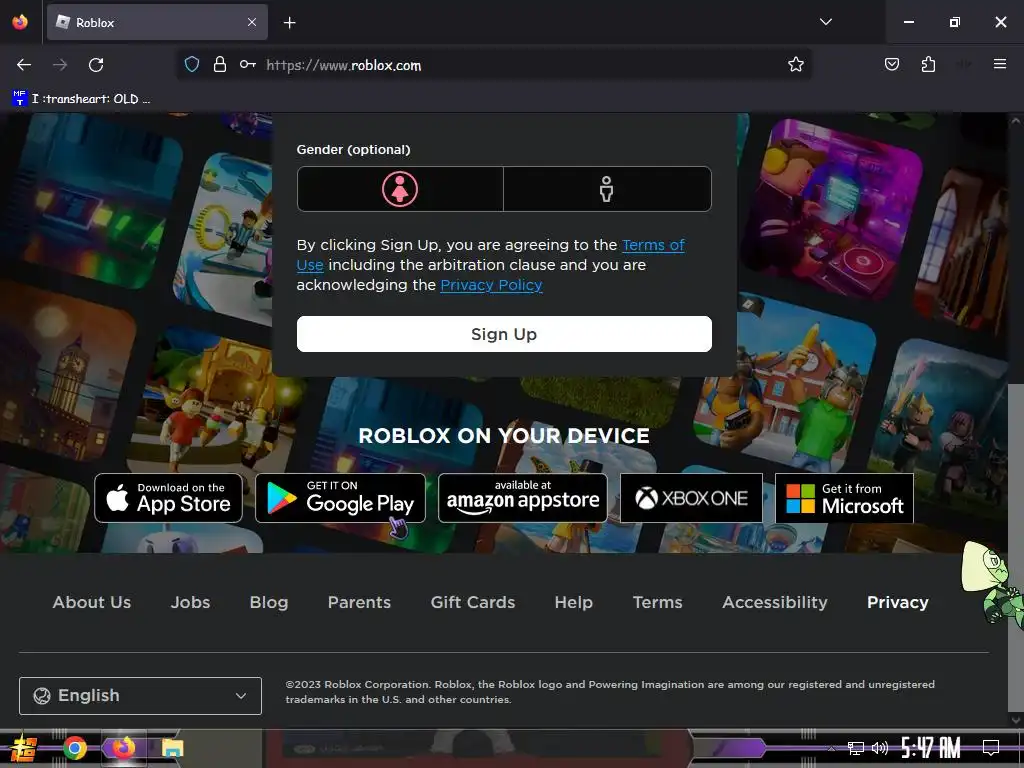Open the Terms of Use link

(653, 245)
